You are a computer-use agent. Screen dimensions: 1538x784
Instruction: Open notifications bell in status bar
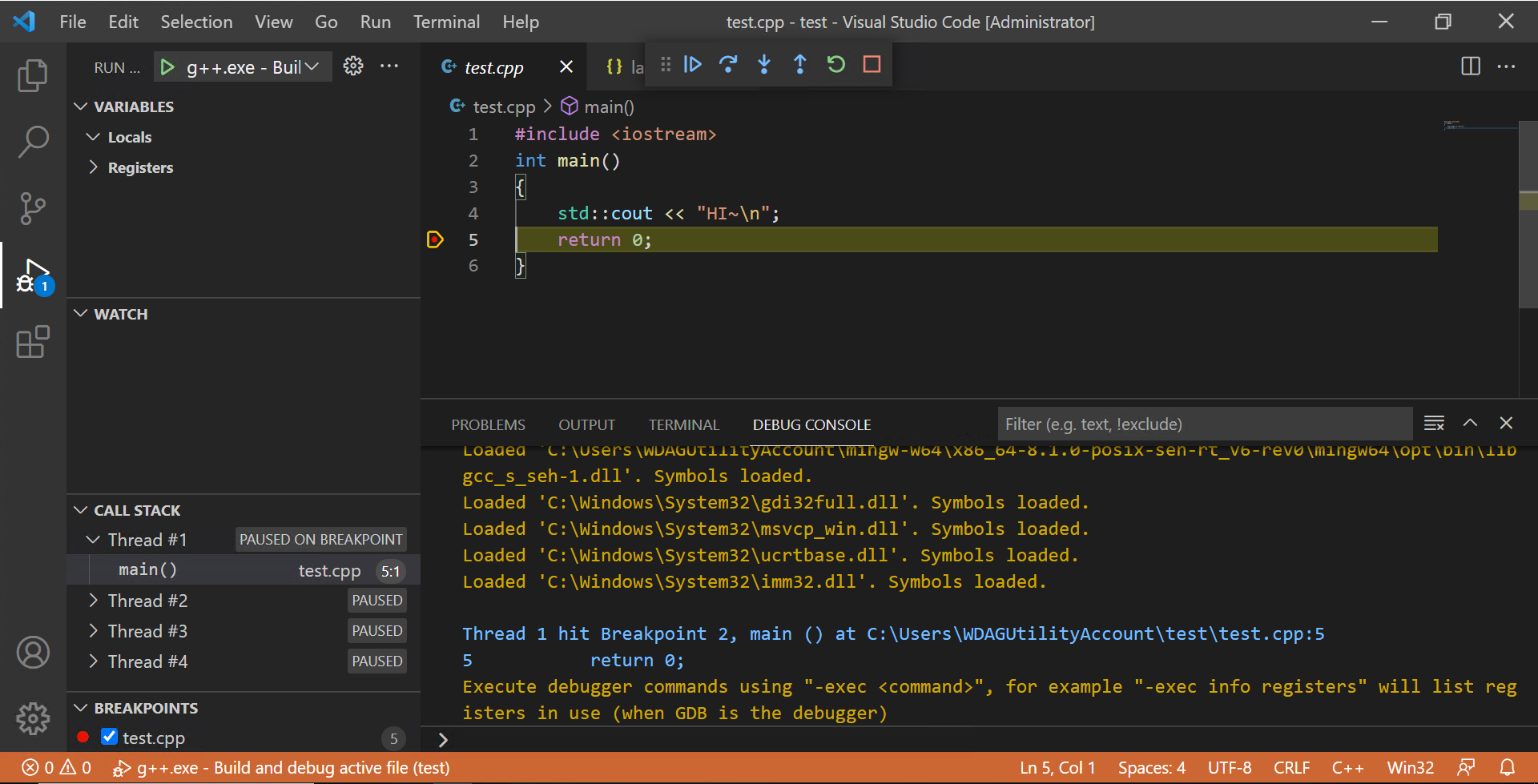coord(1507,767)
